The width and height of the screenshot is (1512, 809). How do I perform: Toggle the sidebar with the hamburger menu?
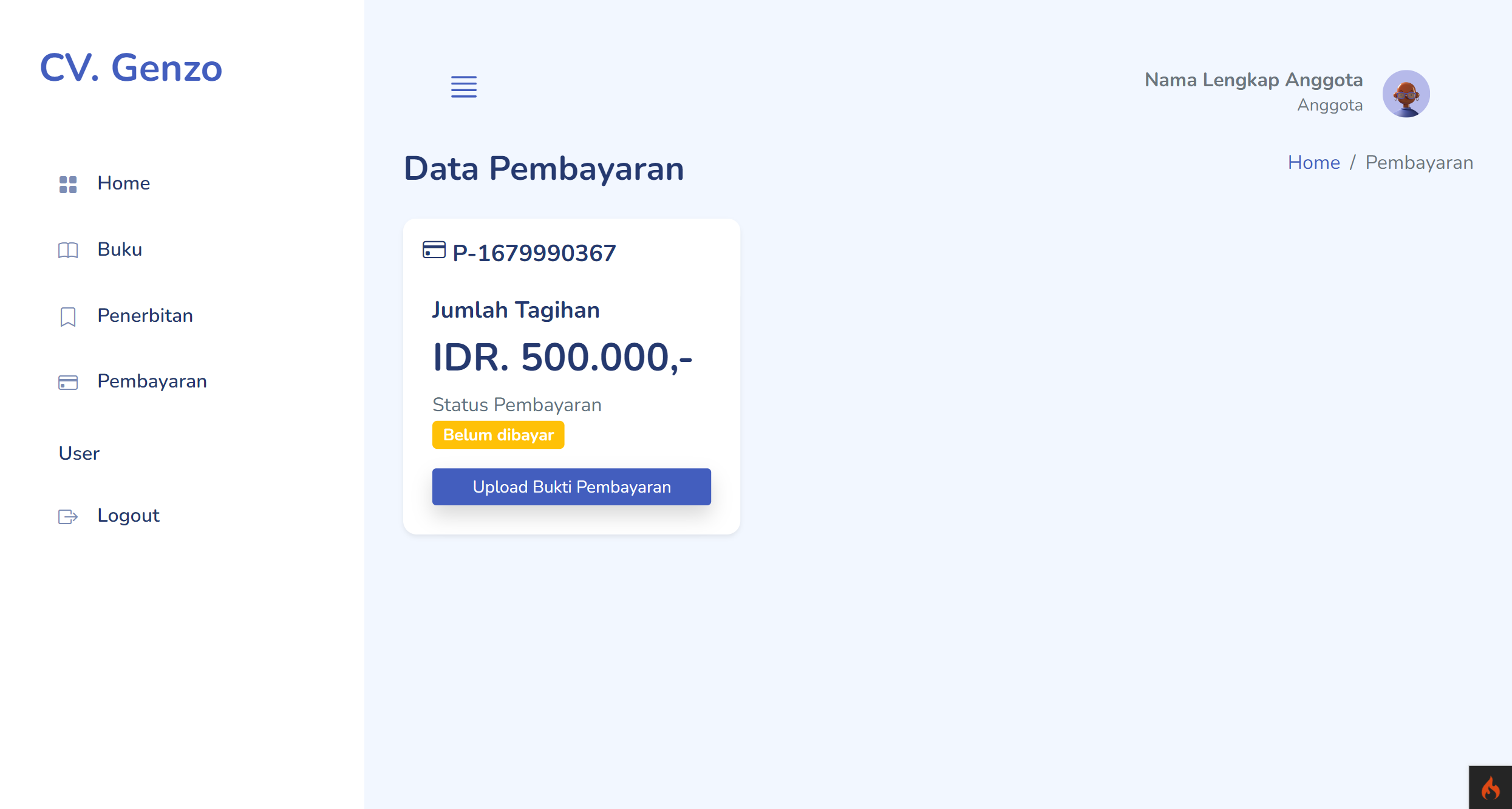click(x=464, y=87)
